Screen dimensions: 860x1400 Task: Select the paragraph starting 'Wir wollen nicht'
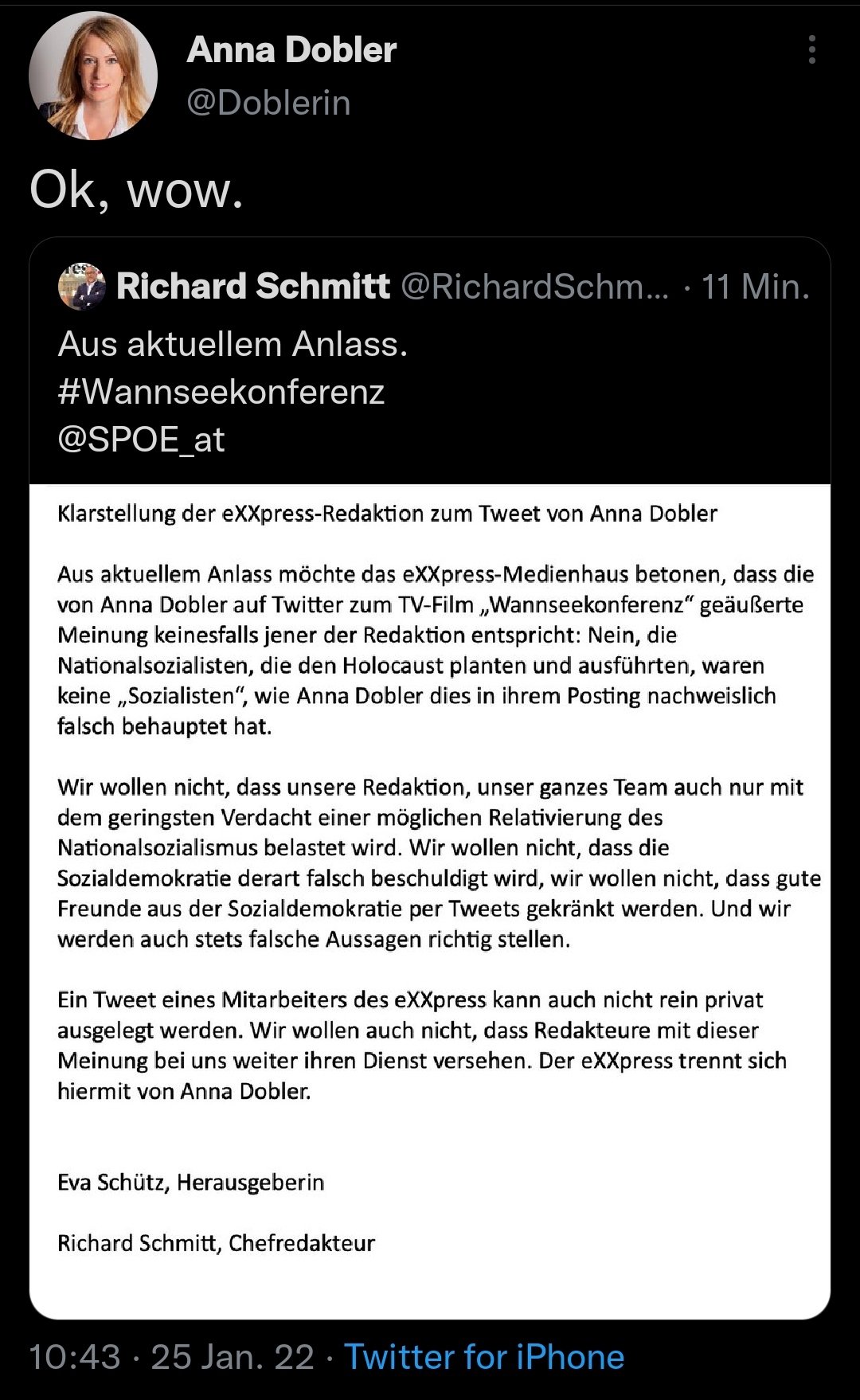(x=439, y=863)
